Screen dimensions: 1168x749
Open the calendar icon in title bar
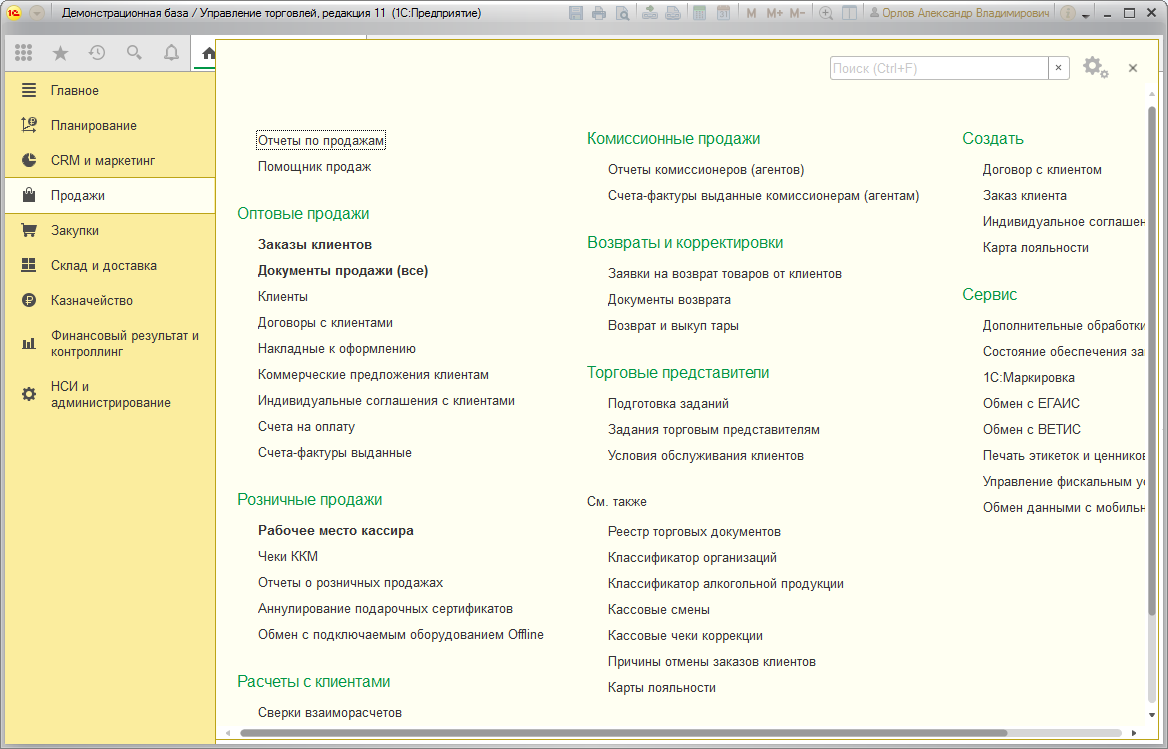coord(723,13)
